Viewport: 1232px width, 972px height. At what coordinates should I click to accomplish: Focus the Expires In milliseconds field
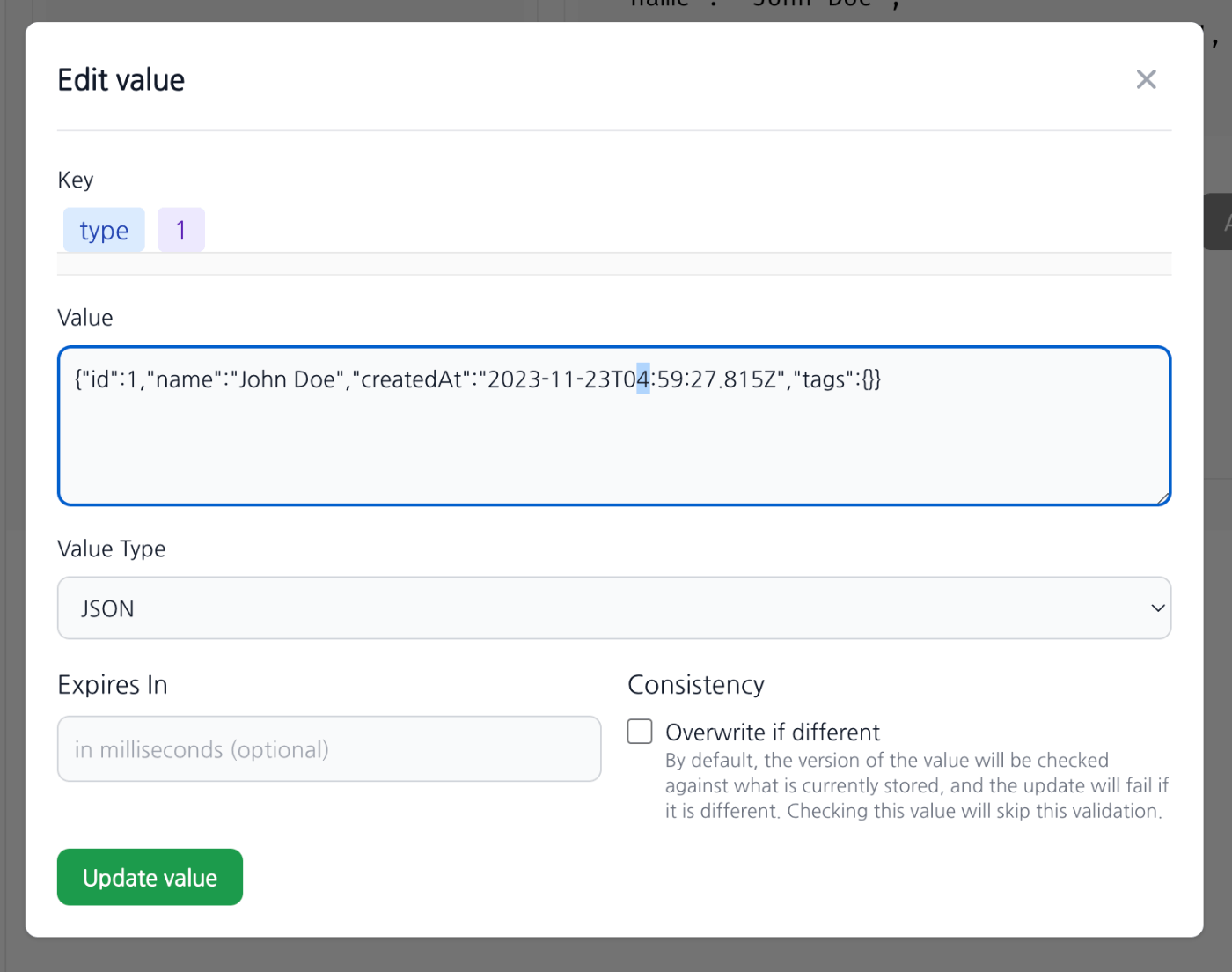click(x=329, y=749)
